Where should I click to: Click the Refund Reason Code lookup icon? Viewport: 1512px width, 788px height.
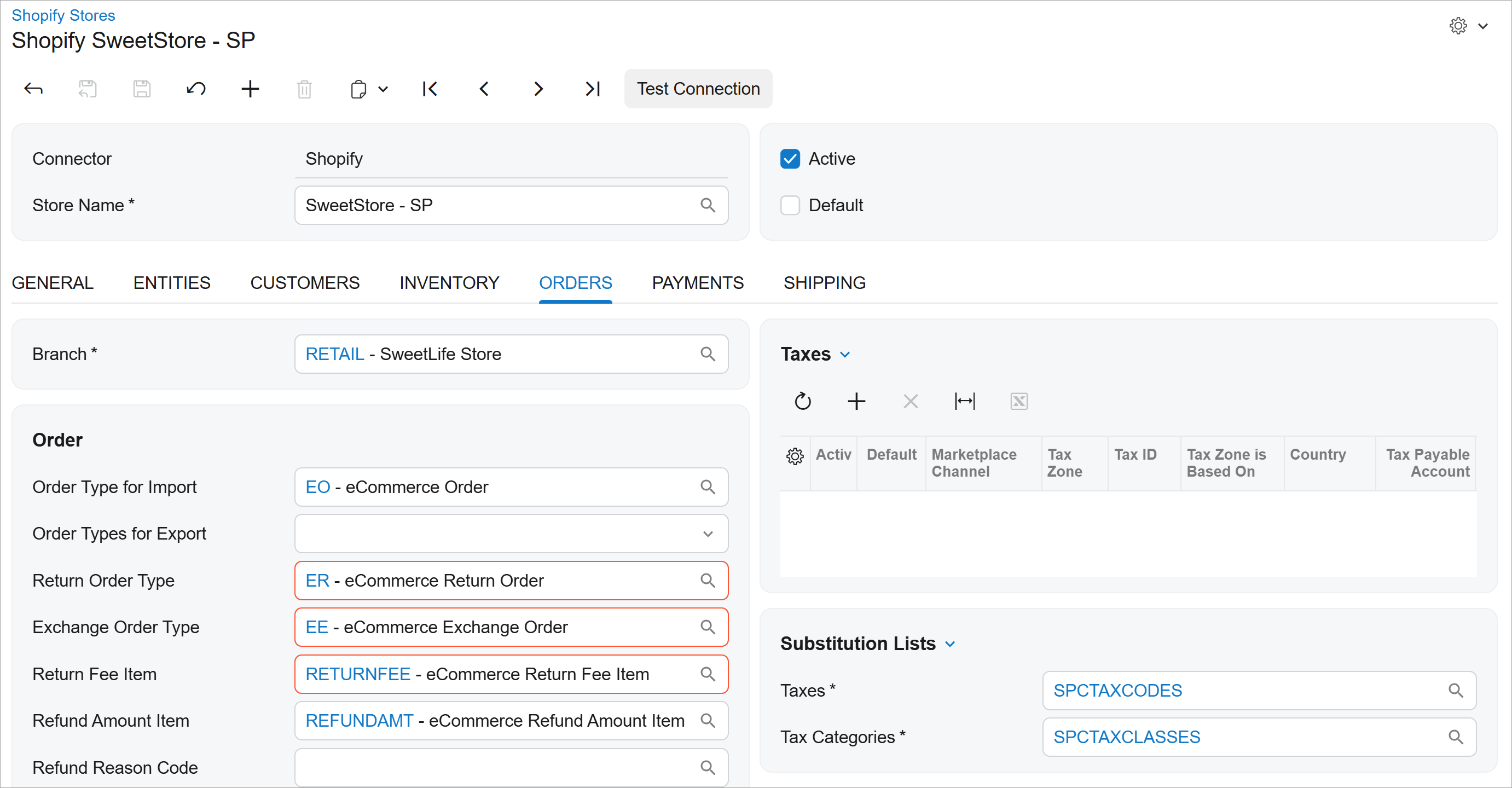(x=707, y=767)
